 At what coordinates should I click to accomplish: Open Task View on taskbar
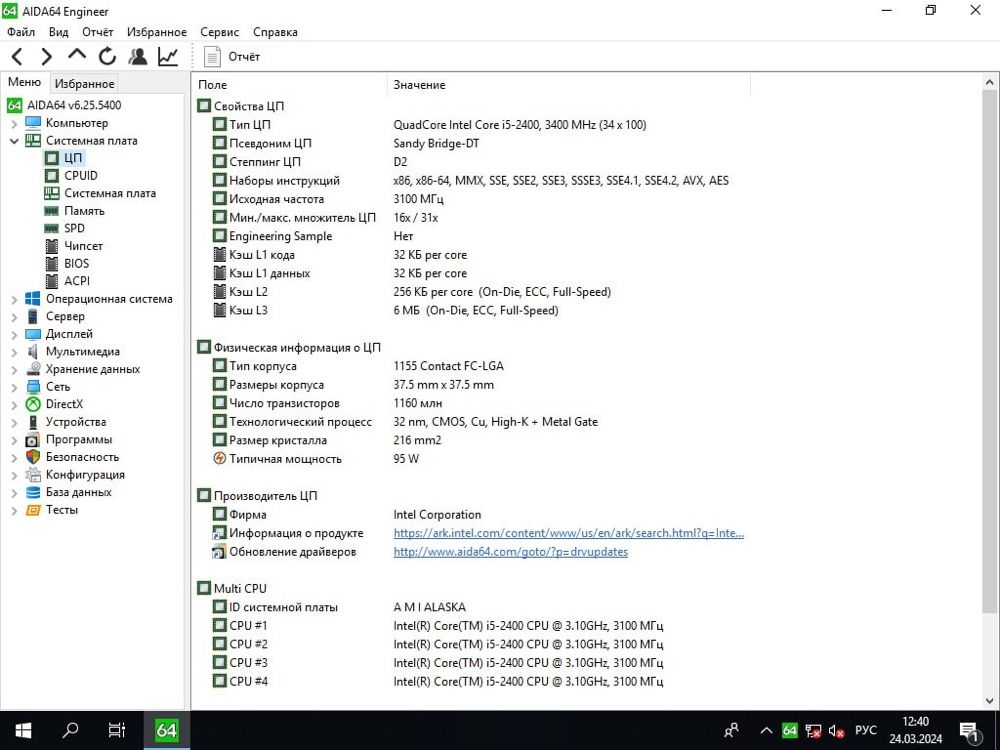click(117, 730)
